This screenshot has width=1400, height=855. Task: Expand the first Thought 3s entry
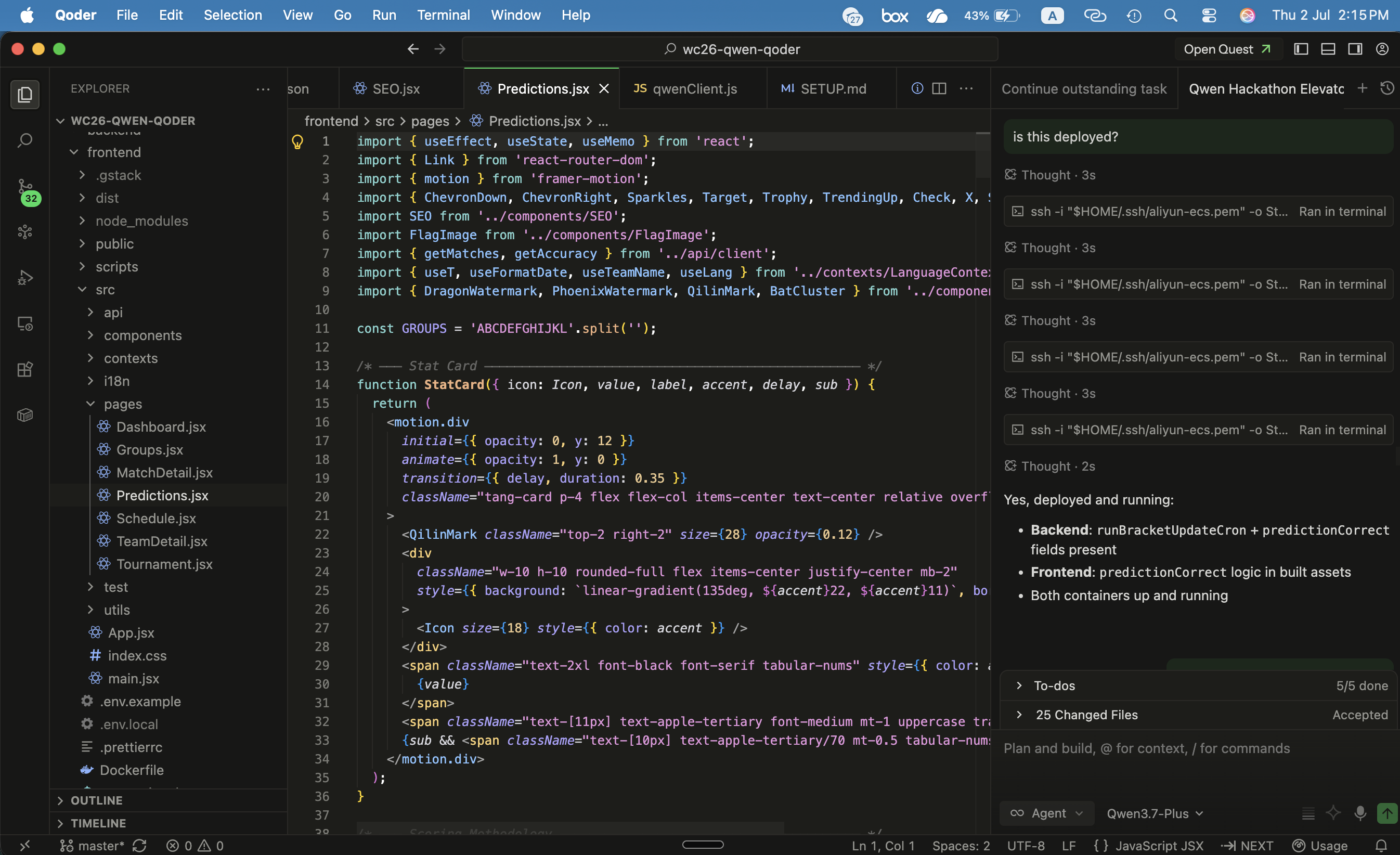[1050, 175]
